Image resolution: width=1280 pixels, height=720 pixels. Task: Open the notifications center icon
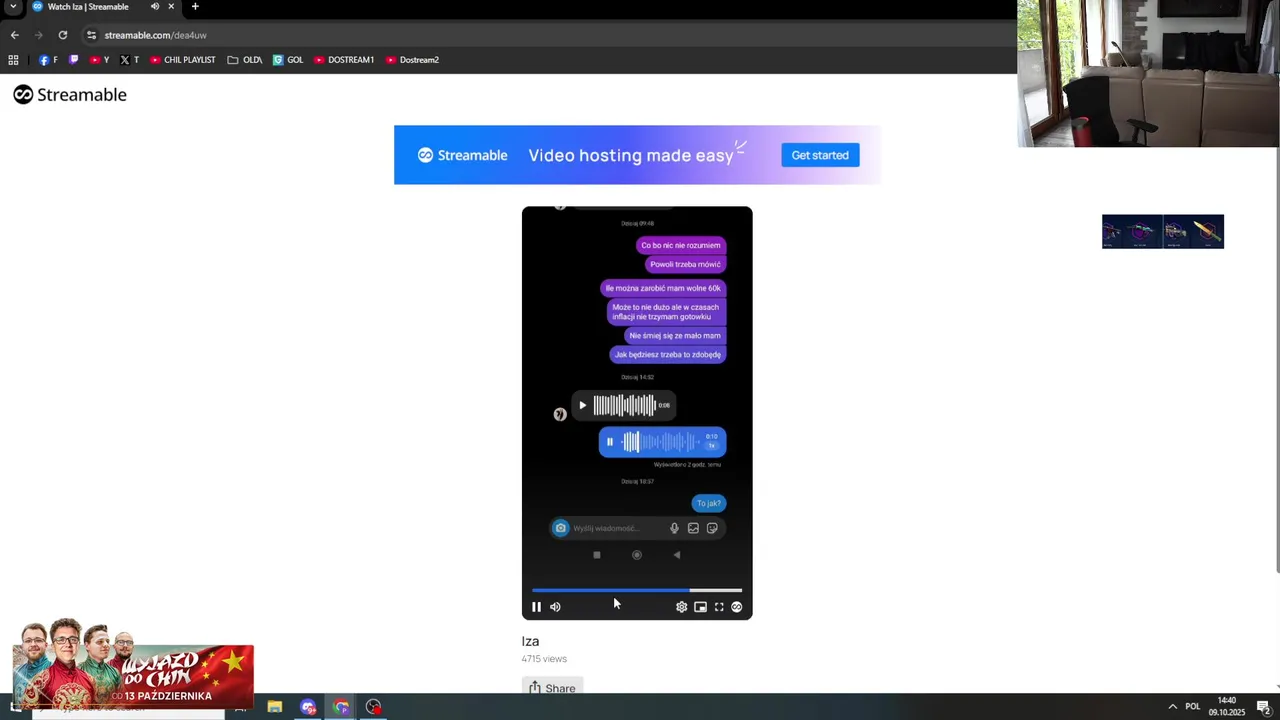pos(1263,707)
